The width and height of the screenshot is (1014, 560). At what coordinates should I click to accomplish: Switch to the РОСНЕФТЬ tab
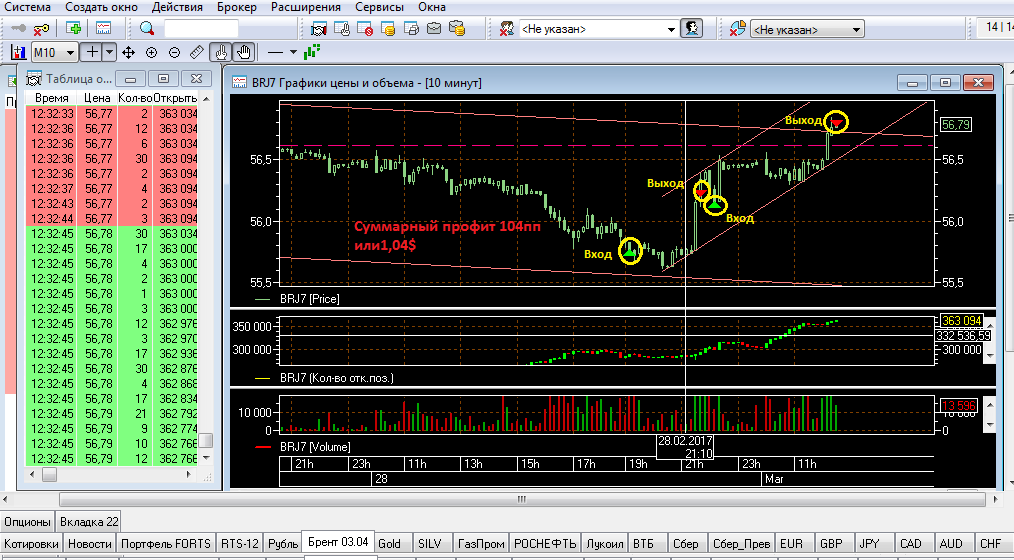tap(545, 544)
